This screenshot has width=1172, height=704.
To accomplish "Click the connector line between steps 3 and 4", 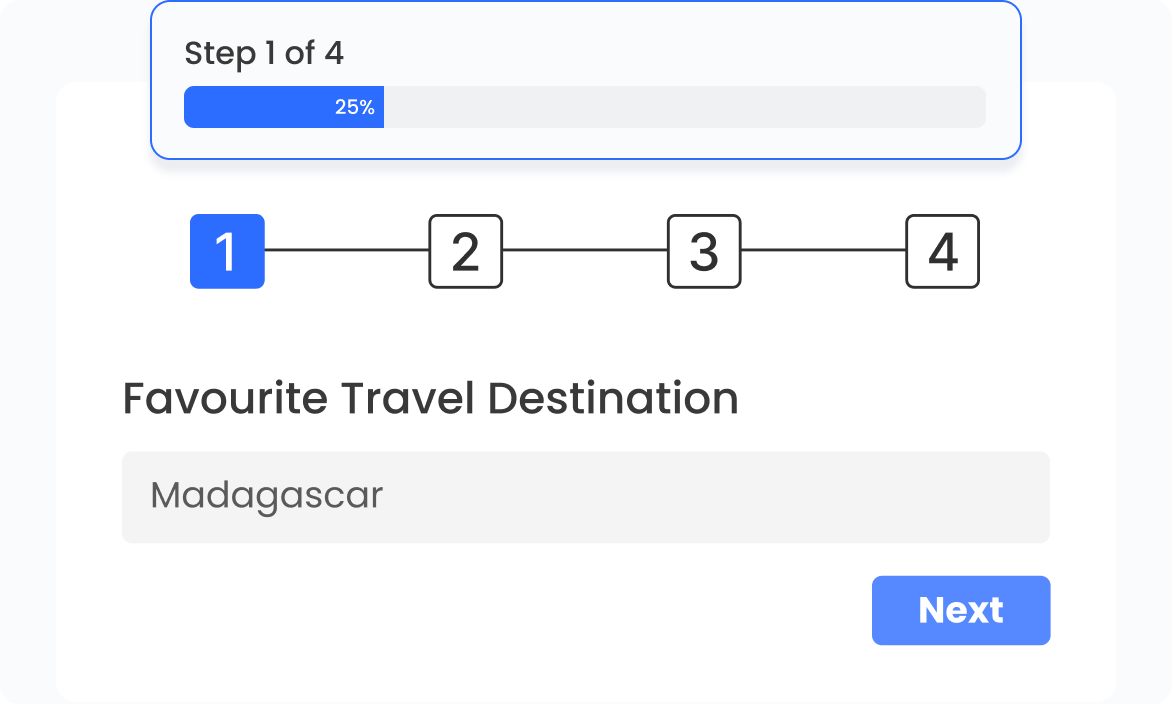I will tap(822, 252).
